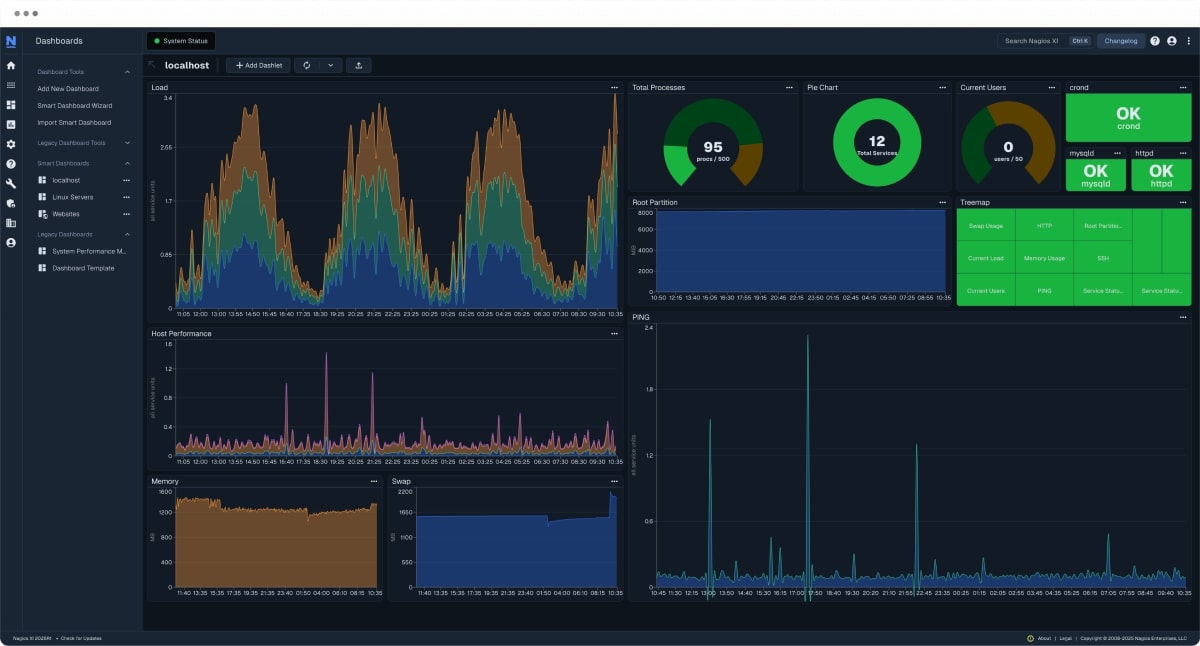Open the Websites dashboard options menu
The height and width of the screenshot is (646, 1200).
(127, 213)
